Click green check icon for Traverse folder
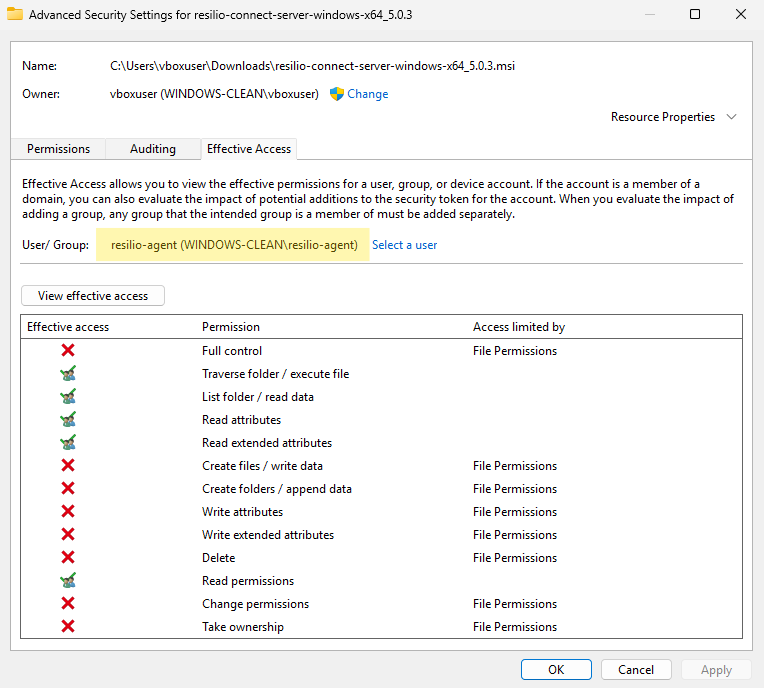764x688 pixels. [x=68, y=374]
